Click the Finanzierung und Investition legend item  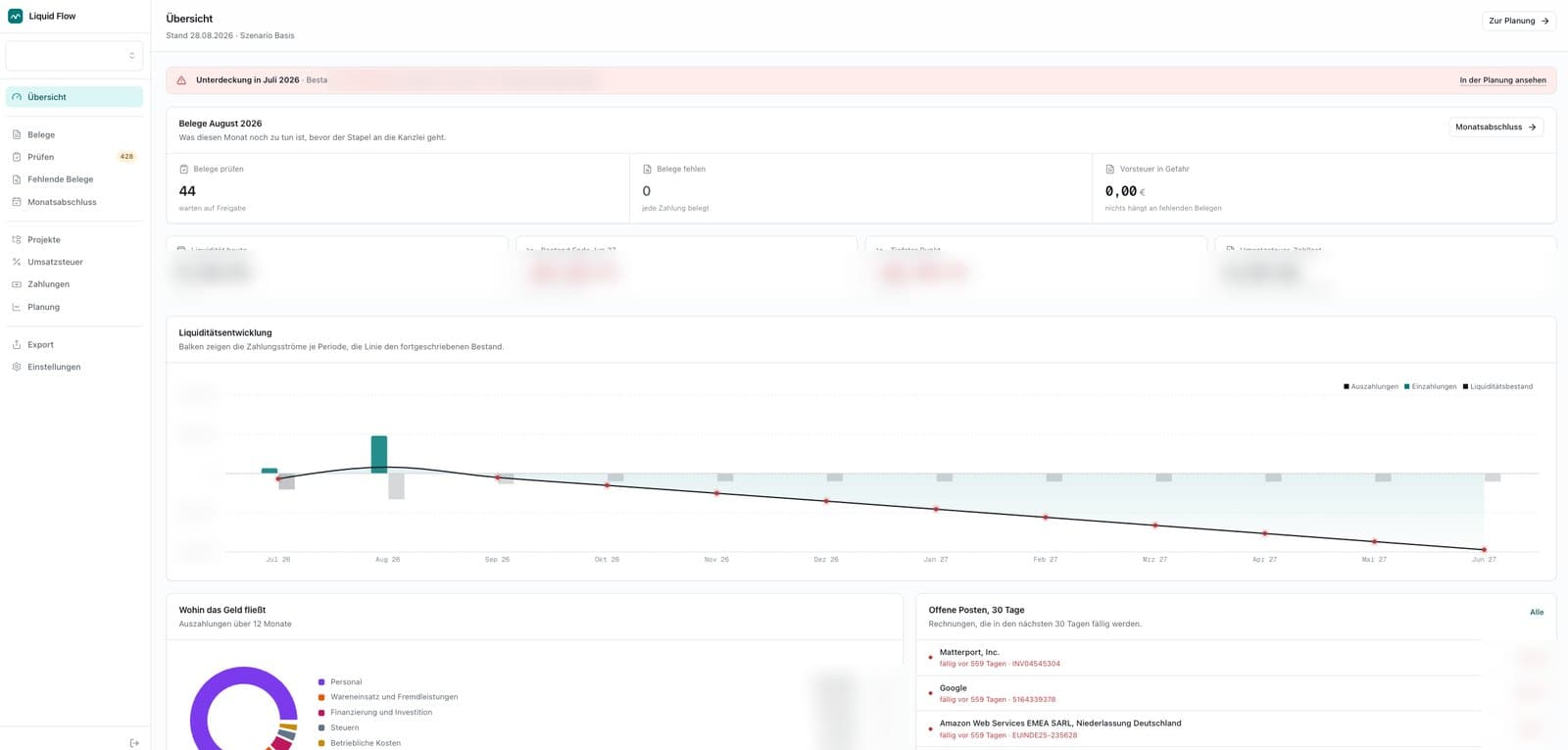pos(375,713)
